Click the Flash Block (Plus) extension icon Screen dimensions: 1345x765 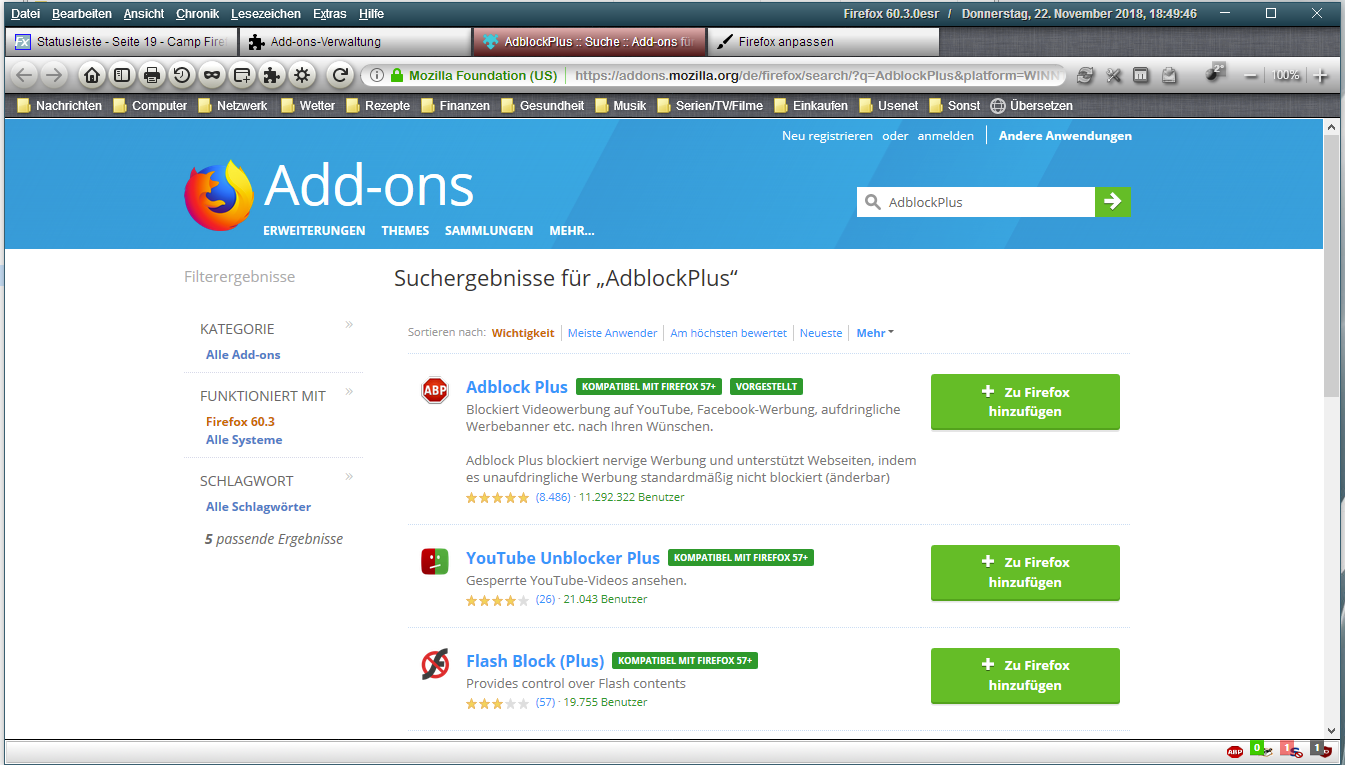(435, 665)
